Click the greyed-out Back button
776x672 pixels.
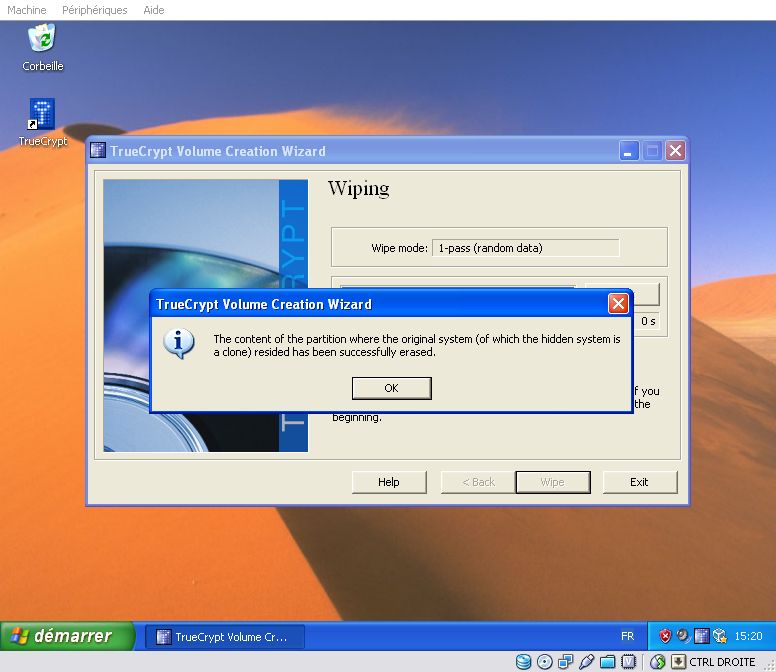478,482
